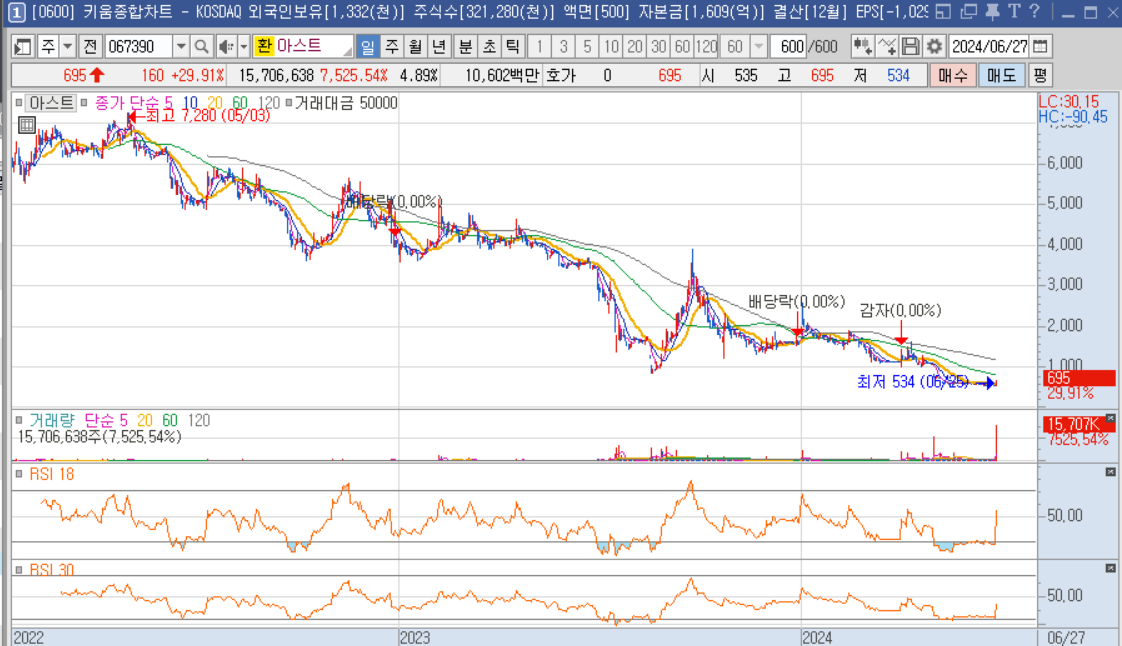The height and width of the screenshot is (646, 1122).
Task: Click the 평 button
Action: point(1040,75)
